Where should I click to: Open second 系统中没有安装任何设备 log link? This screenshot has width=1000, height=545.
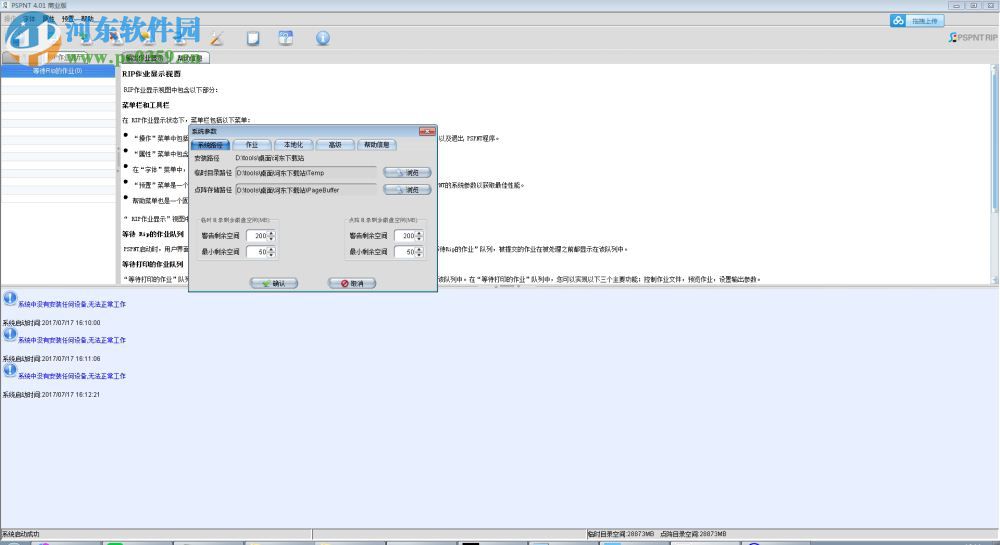72,340
